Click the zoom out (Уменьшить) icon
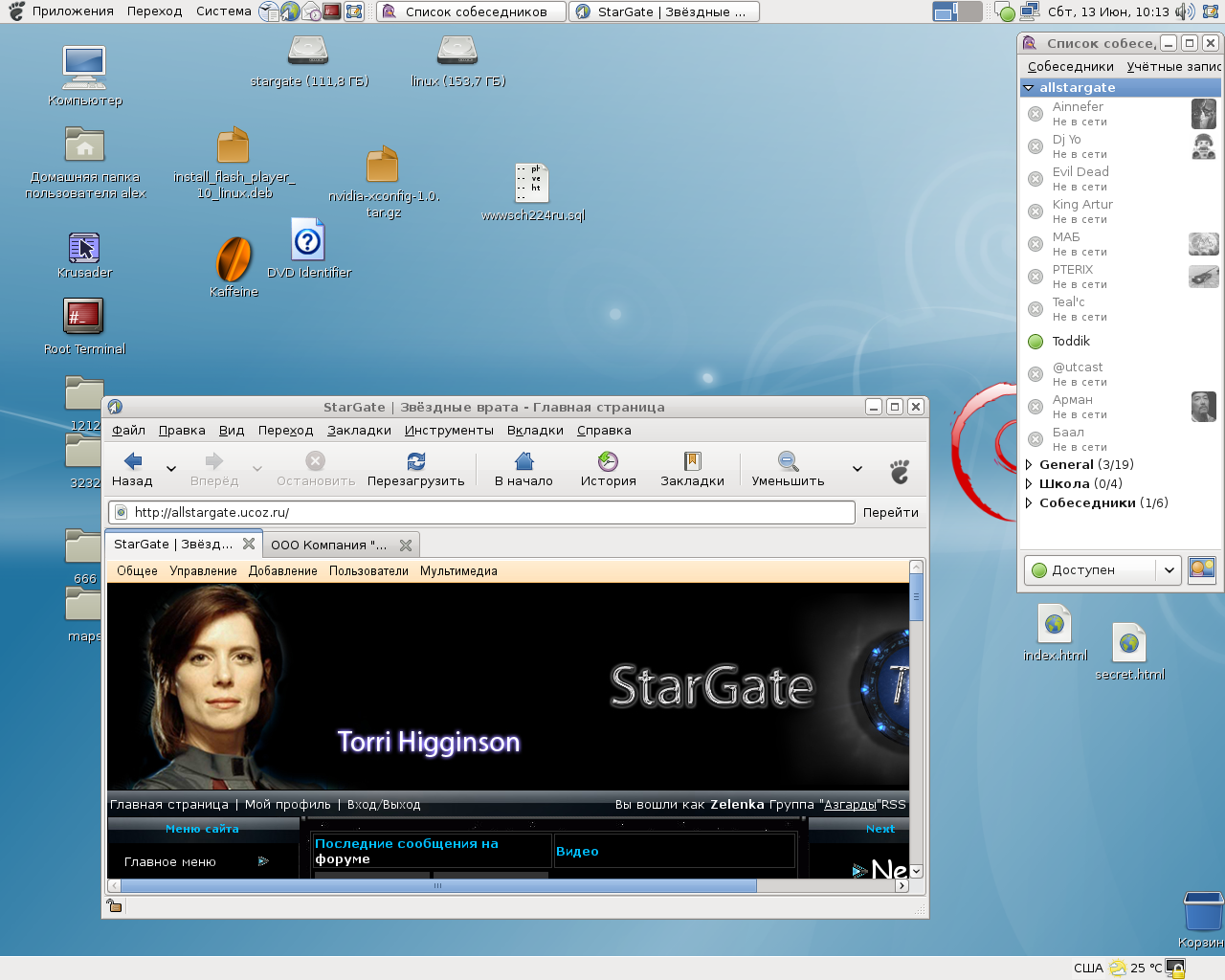 788,461
